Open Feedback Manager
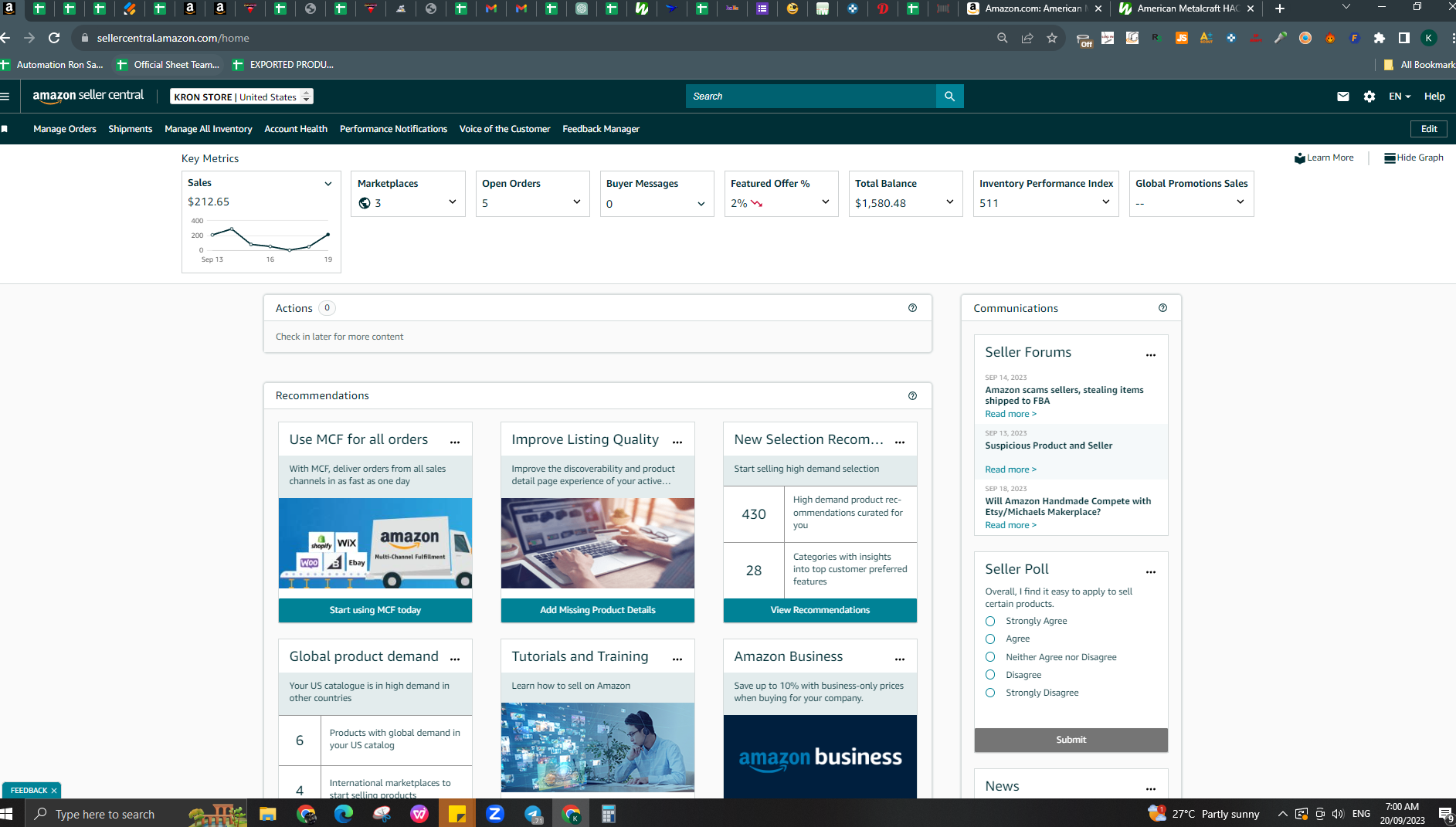The height and width of the screenshot is (827, 1456). click(x=601, y=129)
